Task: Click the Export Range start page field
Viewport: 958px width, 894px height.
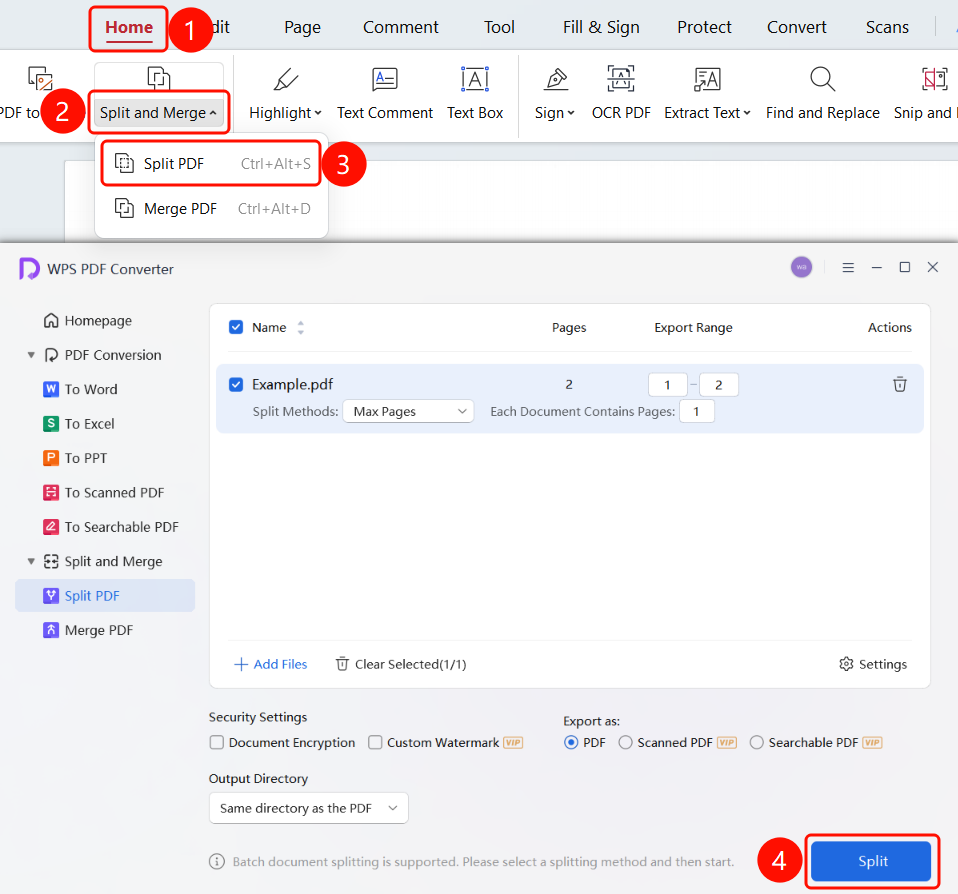Action: click(x=667, y=385)
